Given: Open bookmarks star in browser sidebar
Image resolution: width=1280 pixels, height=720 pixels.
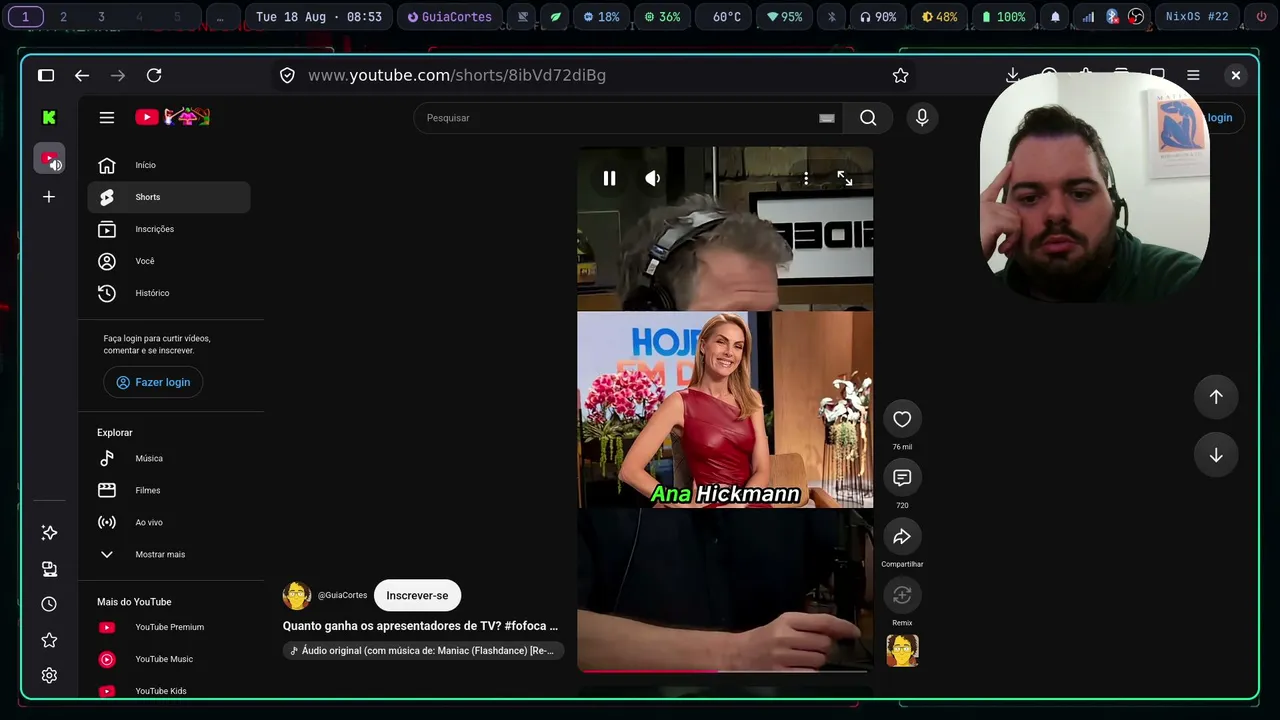Looking at the screenshot, I should click(49, 640).
